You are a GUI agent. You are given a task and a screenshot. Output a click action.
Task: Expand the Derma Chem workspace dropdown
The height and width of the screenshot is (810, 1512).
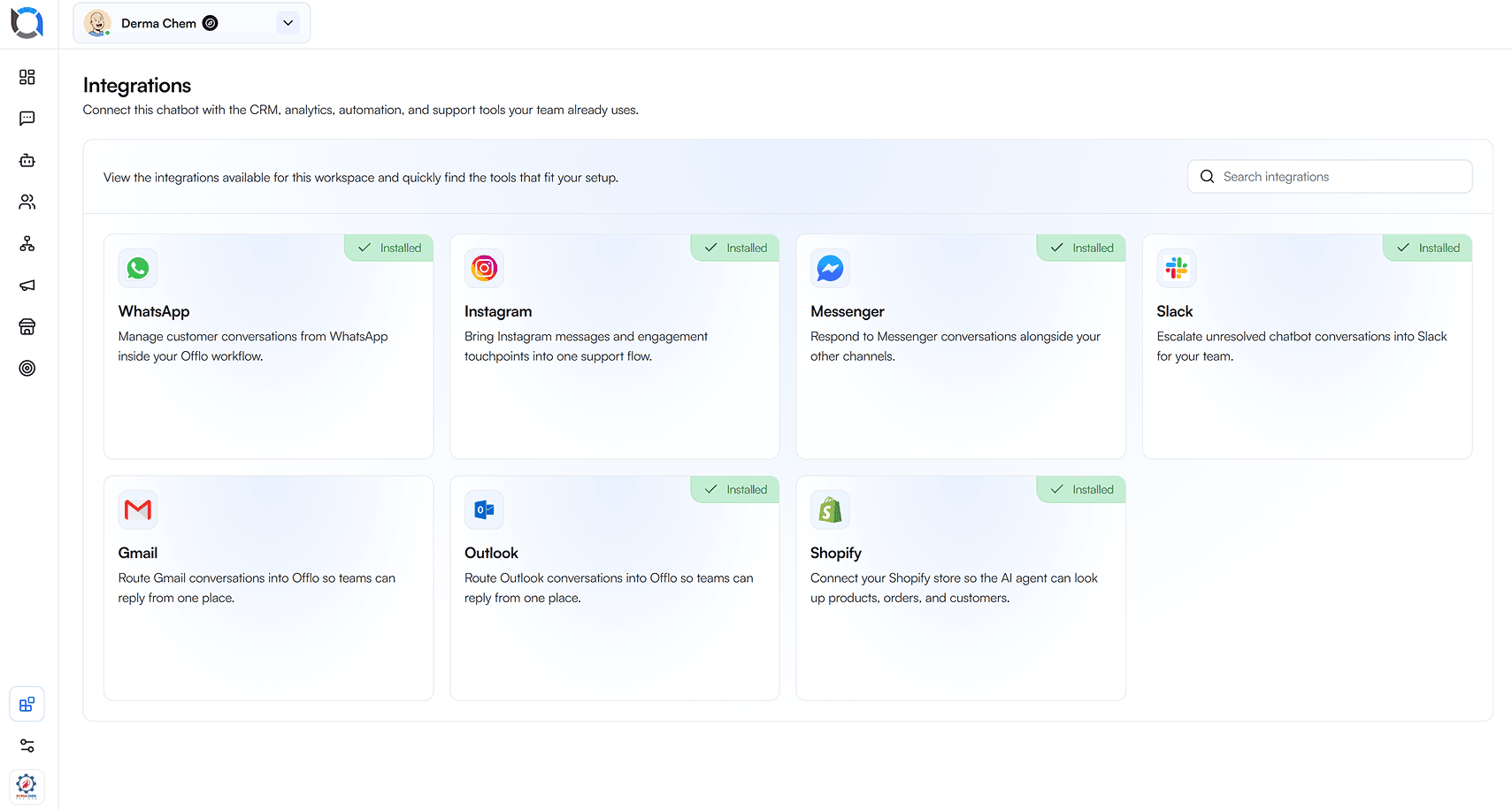[x=288, y=23]
